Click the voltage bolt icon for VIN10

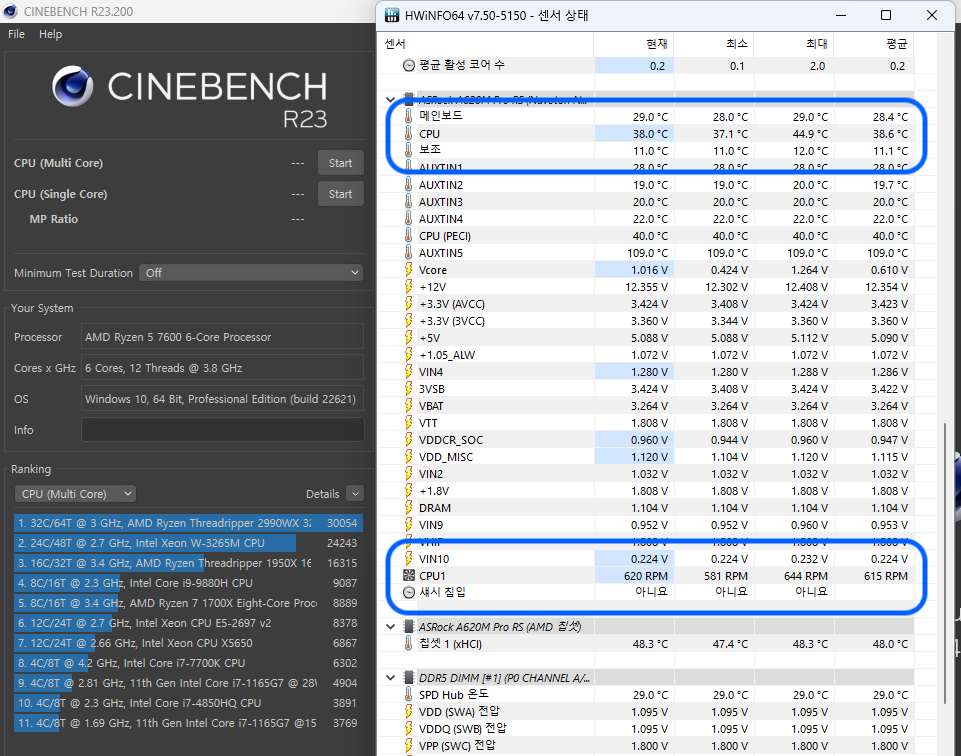click(x=409, y=559)
